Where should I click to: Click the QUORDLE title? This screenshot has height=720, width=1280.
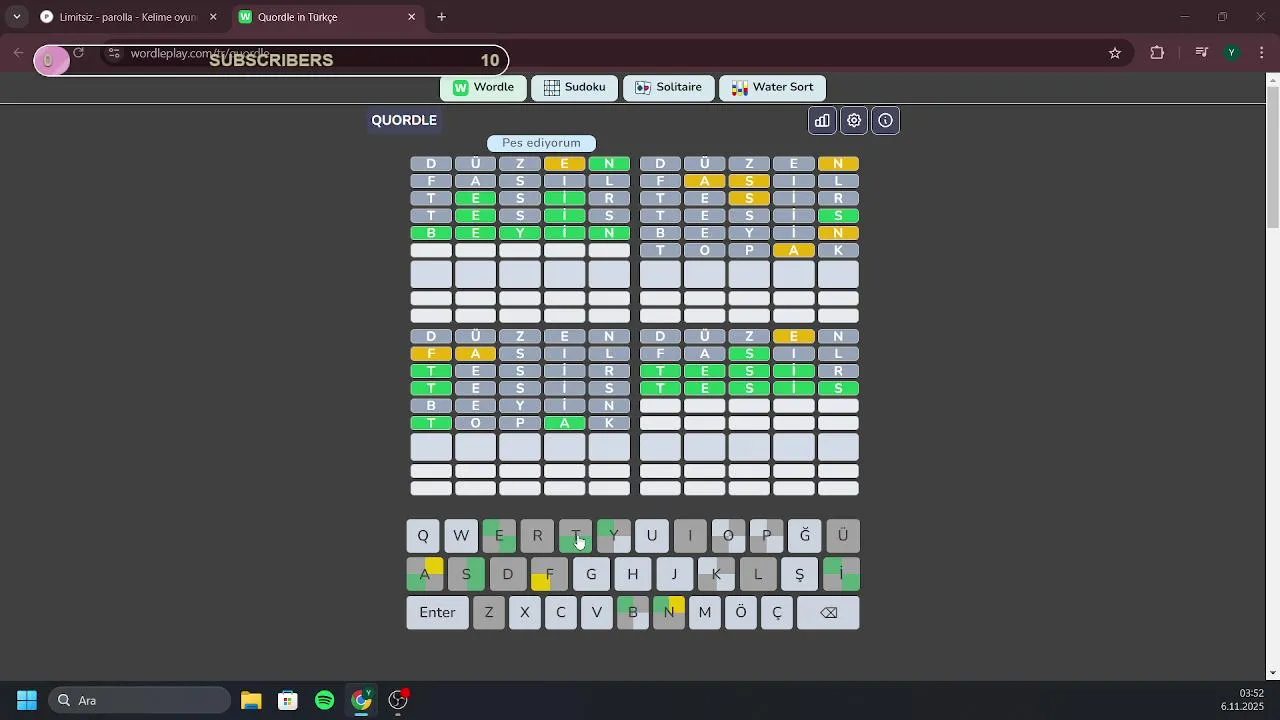point(404,120)
